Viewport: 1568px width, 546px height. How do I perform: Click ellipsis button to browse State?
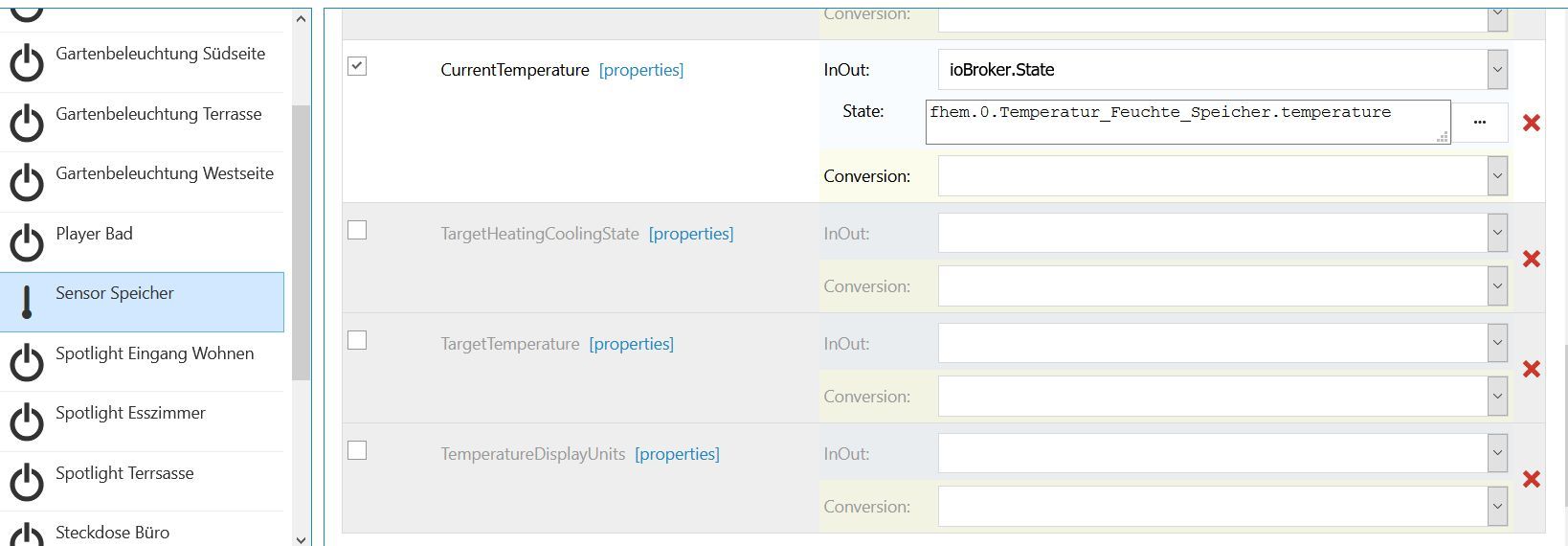tap(1479, 123)
